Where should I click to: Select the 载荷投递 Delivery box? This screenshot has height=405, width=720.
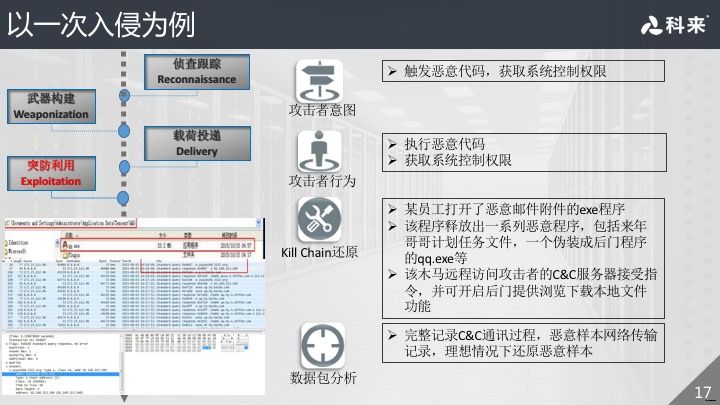click(197, 143)
